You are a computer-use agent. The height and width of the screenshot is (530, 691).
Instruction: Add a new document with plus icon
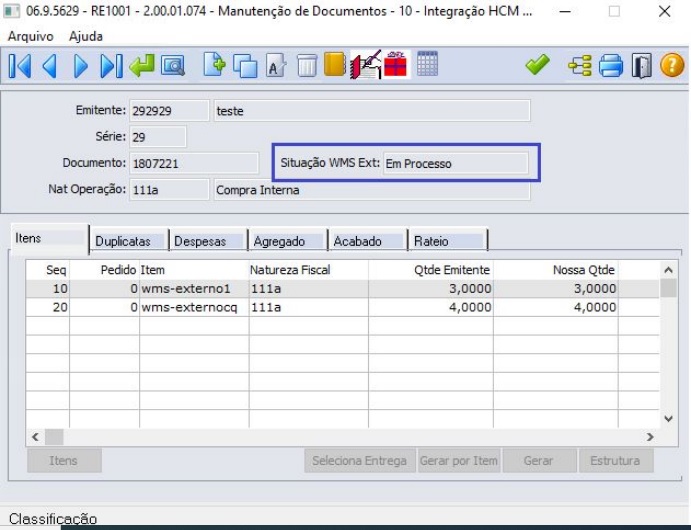[215, 65]
